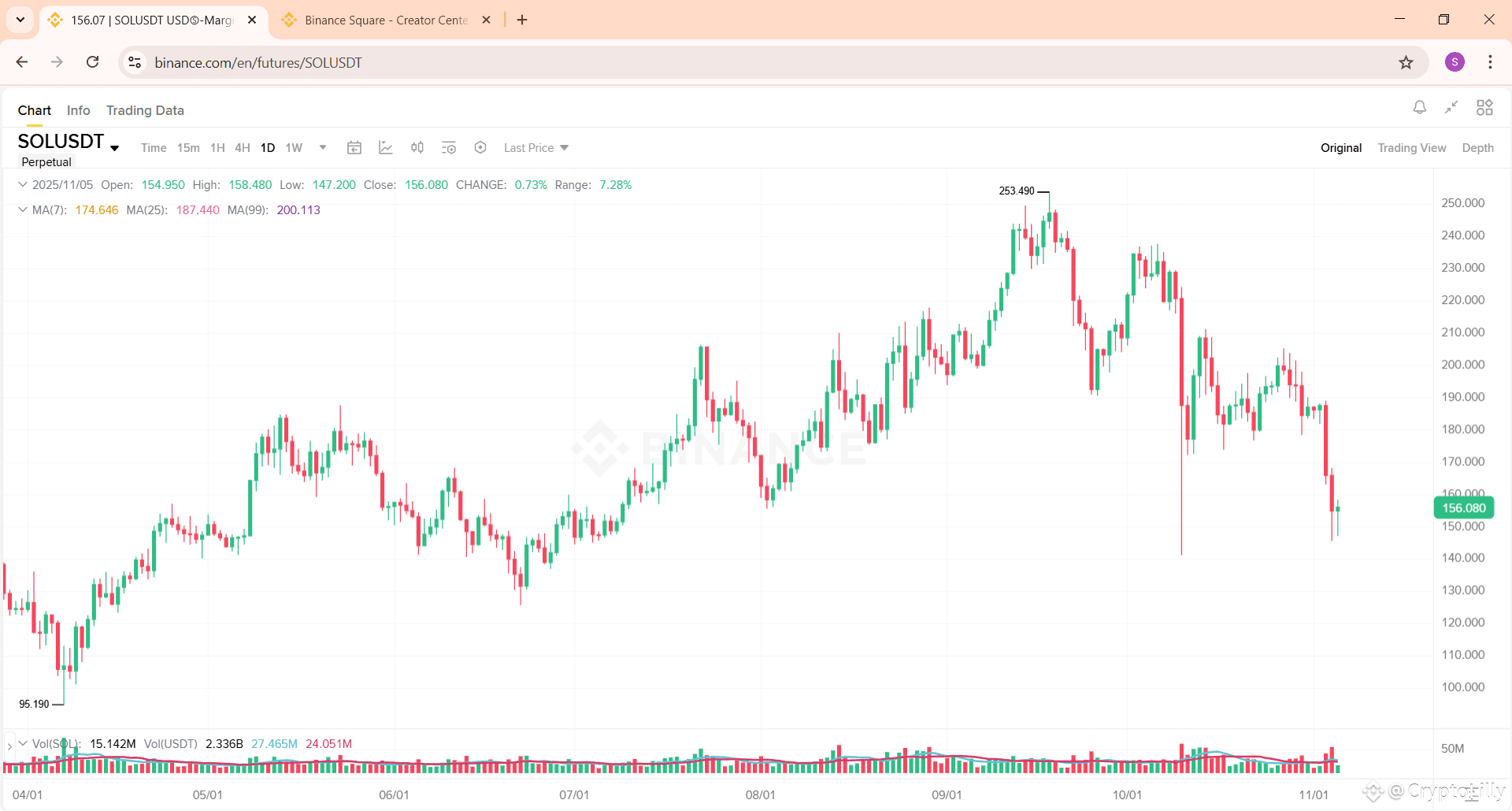Select the 1D interval
This screenshot has width=1512, height=811.
click(x=268, y=147)
